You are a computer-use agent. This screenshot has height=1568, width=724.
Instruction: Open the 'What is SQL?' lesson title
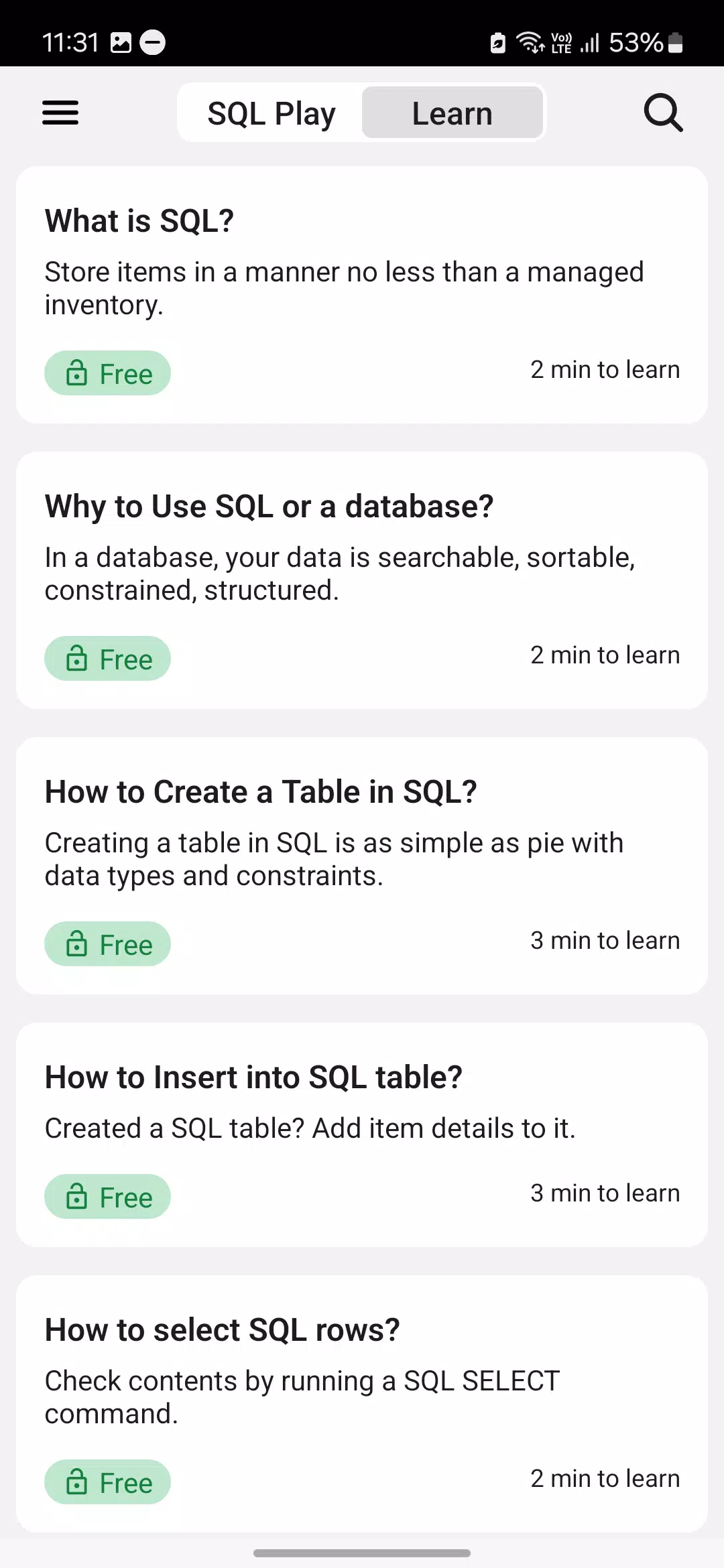pos(139,221)
